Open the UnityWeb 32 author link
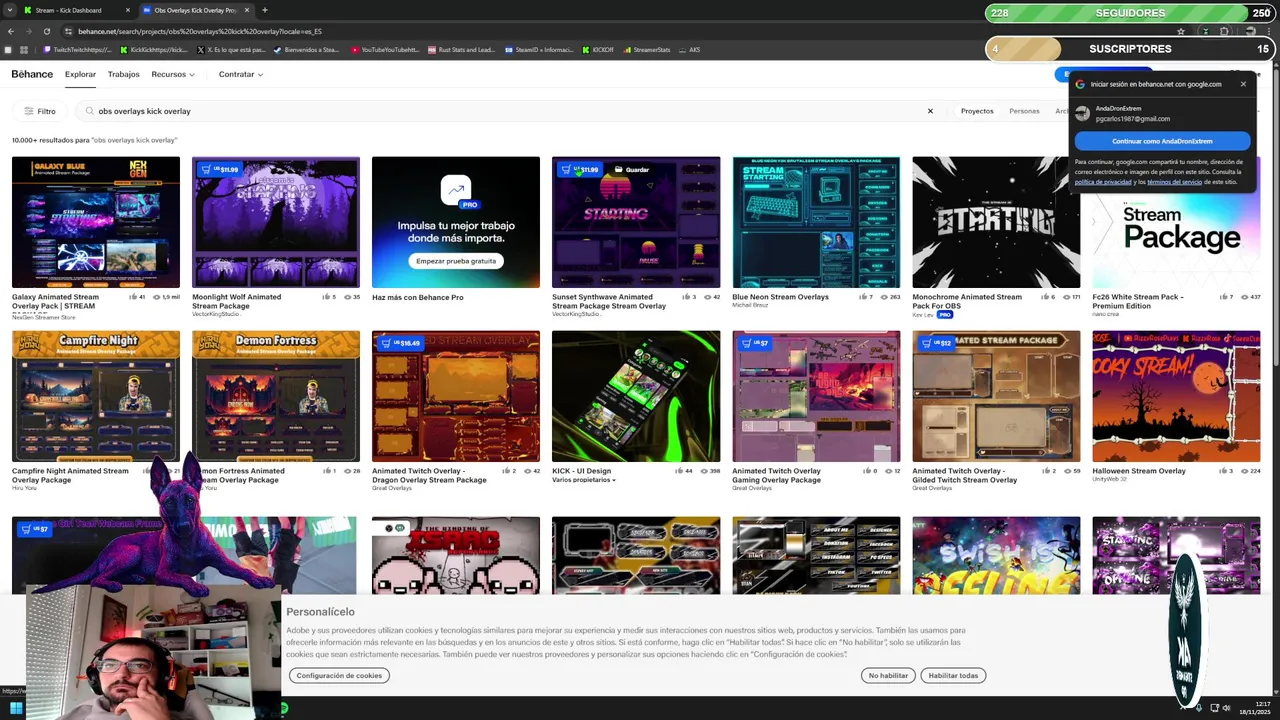 click(x=1109, y=479)
